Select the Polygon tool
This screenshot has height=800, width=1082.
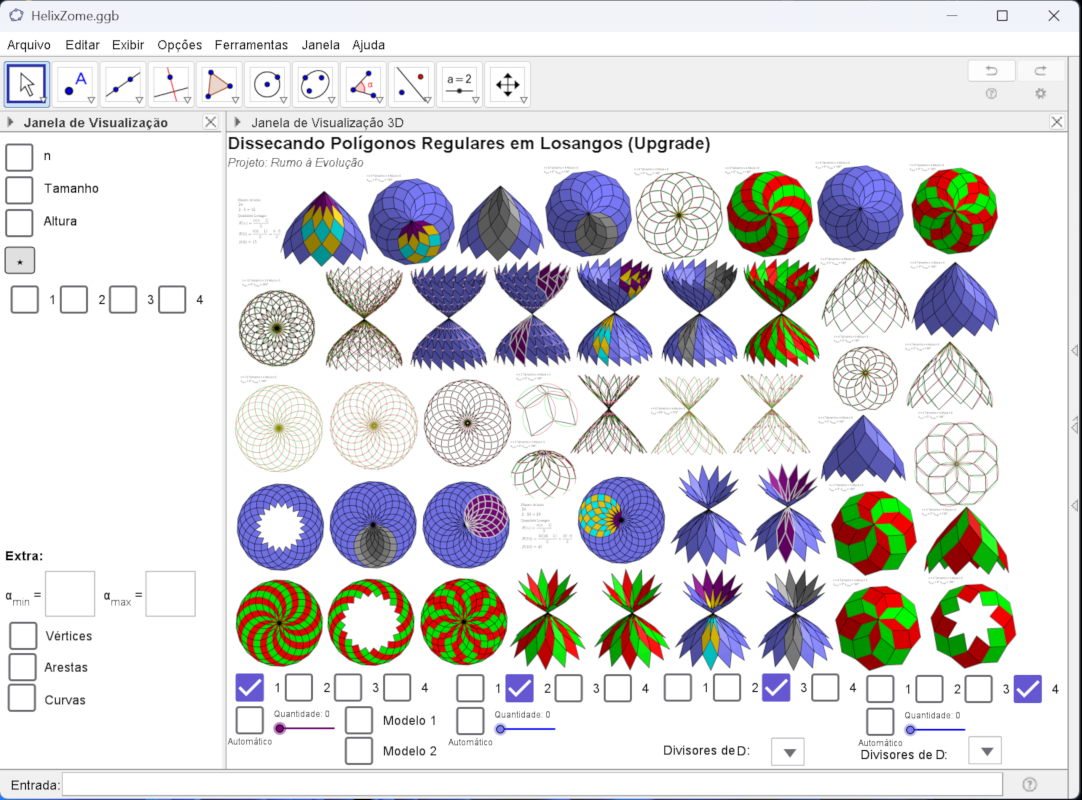point(219,85)
